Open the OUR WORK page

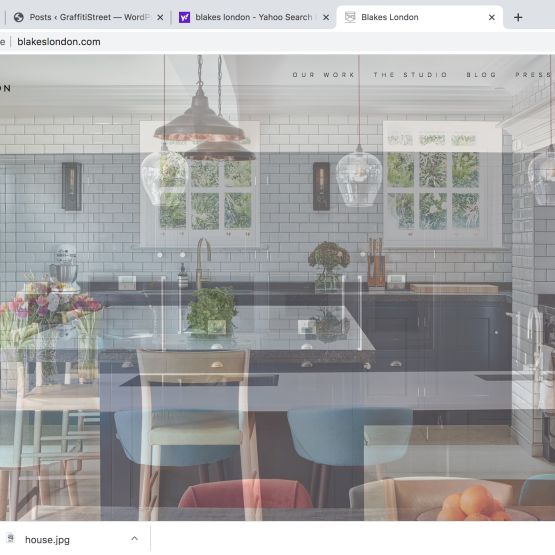point(324,75)
